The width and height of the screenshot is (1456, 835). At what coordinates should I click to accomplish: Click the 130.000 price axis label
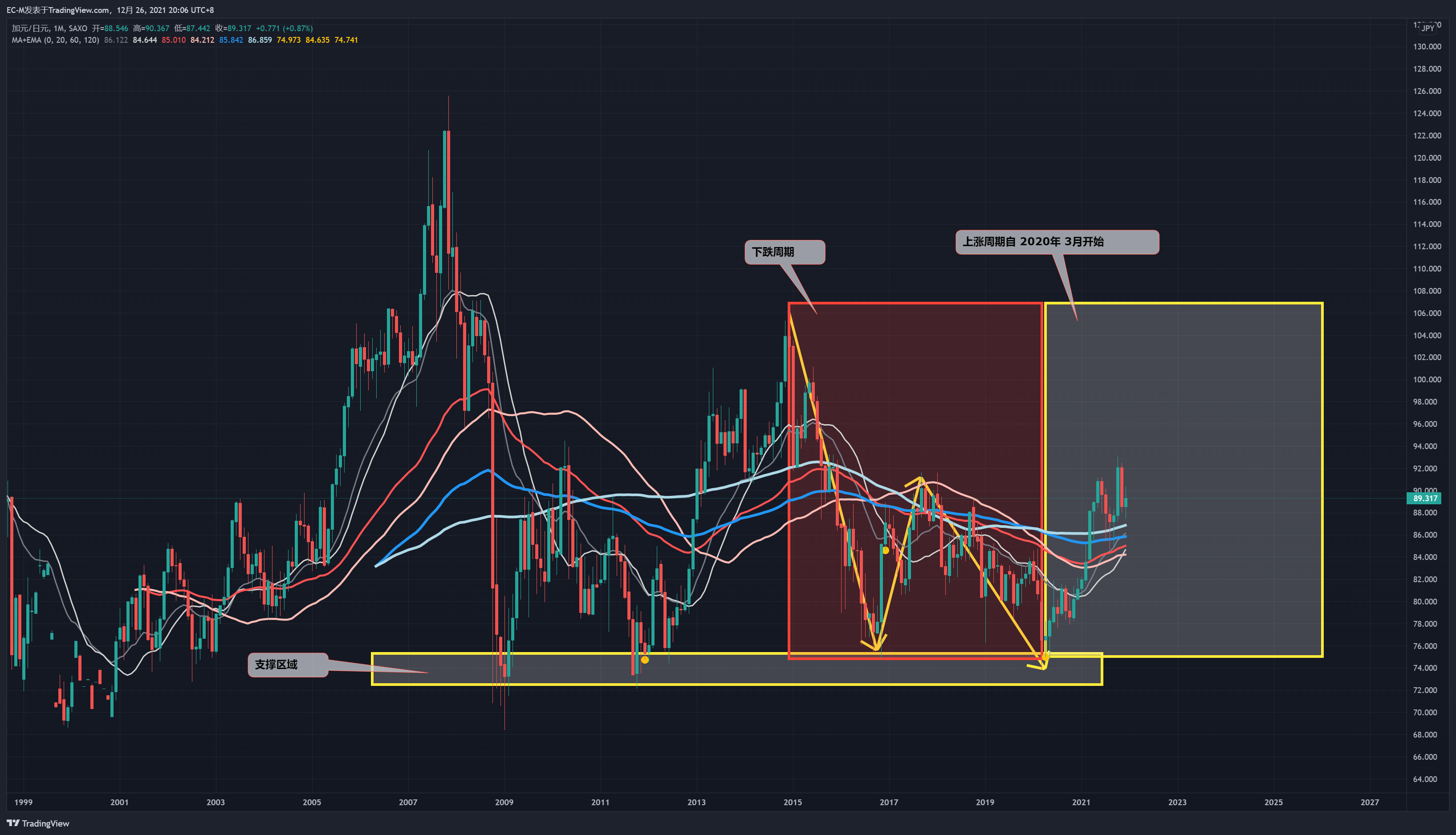tap(1428, 47)
